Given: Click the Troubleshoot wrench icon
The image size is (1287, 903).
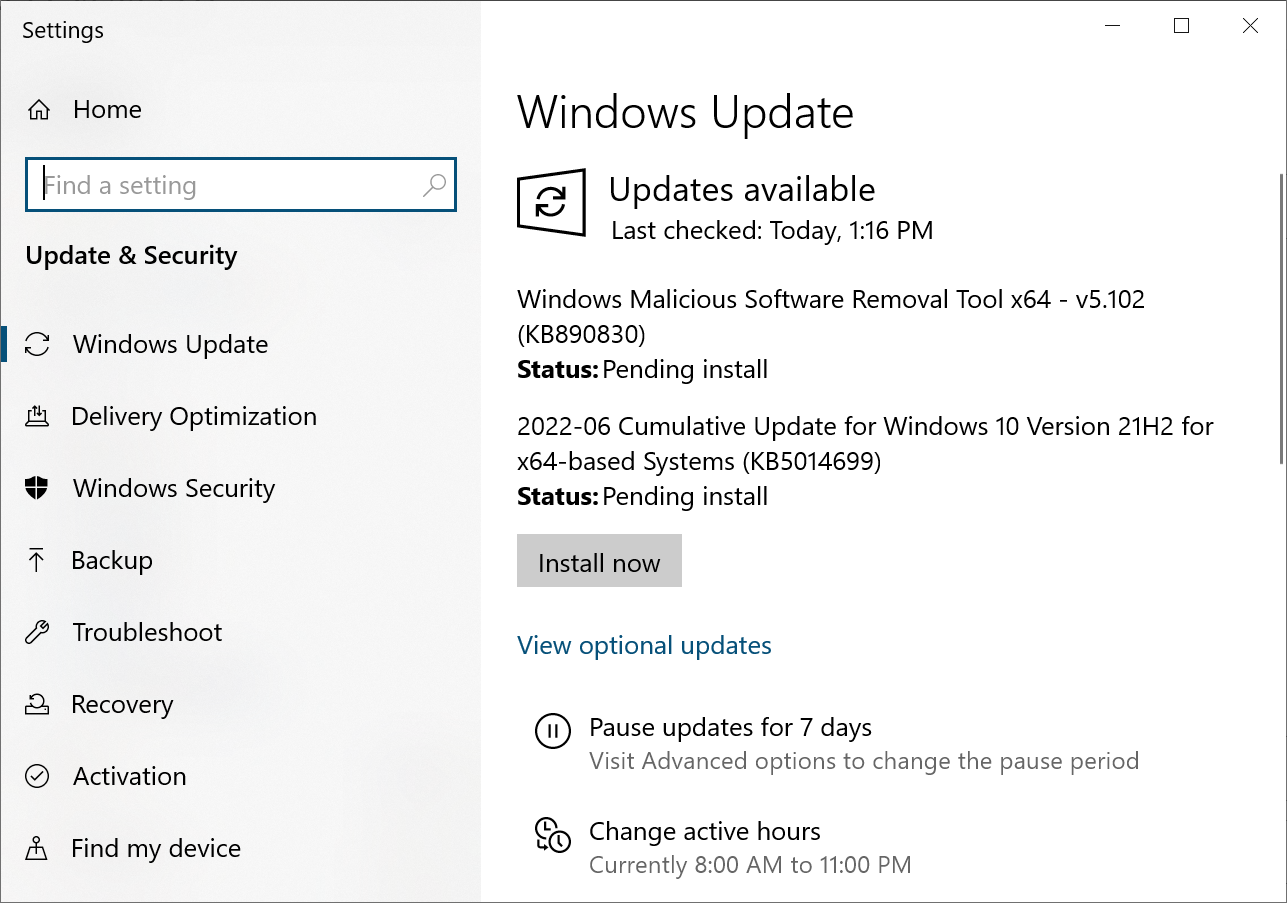Looking at the screenshot, I should (37, 632).
